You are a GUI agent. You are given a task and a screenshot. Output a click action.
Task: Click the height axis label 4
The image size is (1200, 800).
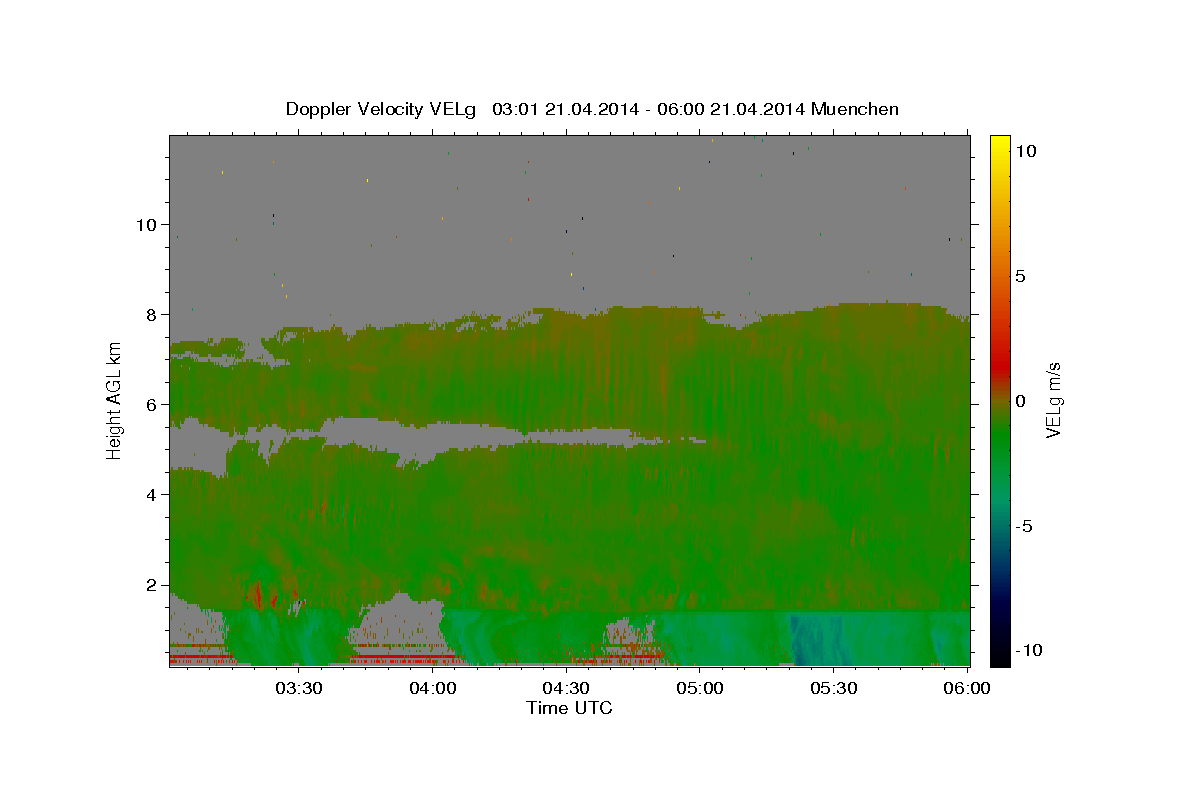[x=151, y=495]
